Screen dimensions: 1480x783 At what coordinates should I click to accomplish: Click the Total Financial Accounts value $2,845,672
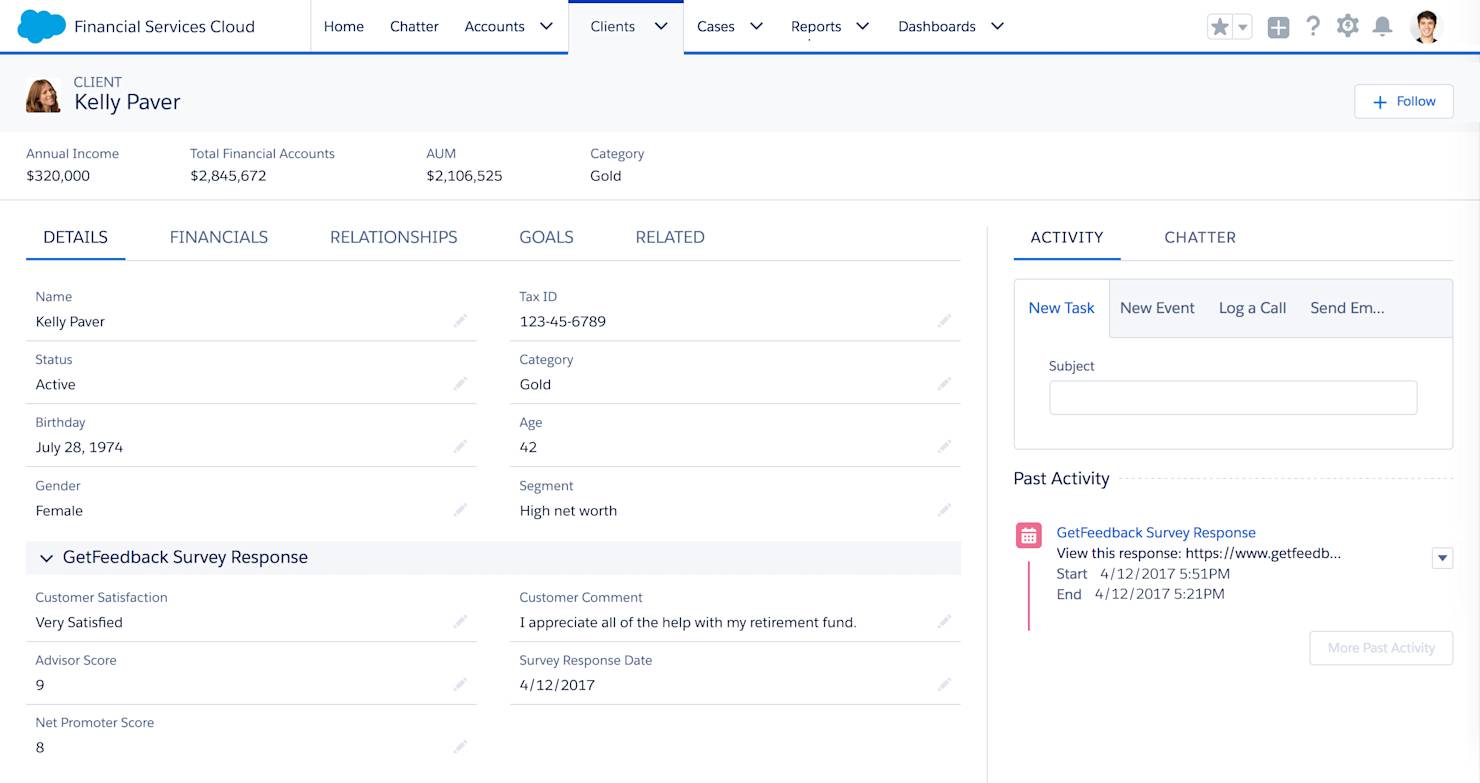click(x=228, y=176)
